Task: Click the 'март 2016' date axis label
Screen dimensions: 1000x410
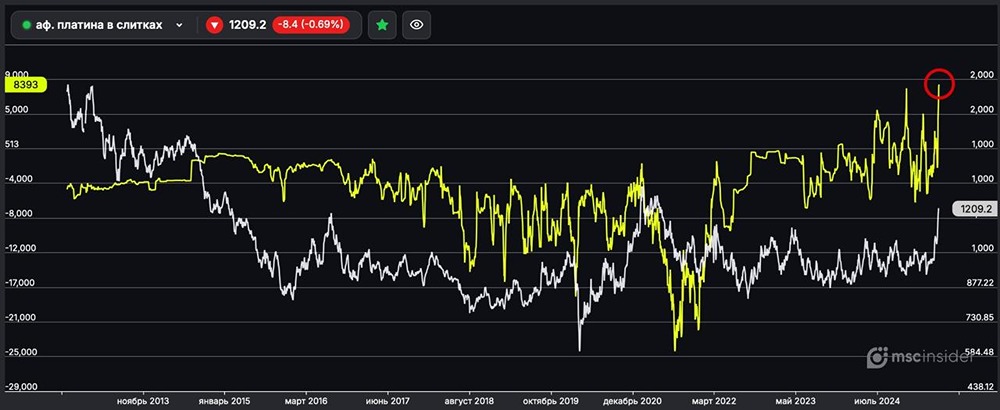Action: click(305, 401)
